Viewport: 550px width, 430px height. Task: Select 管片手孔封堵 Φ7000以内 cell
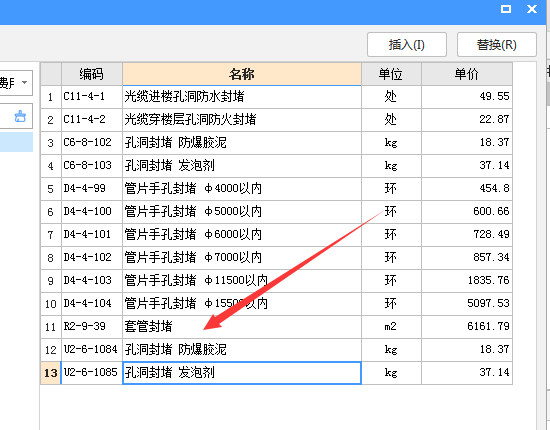pos(242,258)
